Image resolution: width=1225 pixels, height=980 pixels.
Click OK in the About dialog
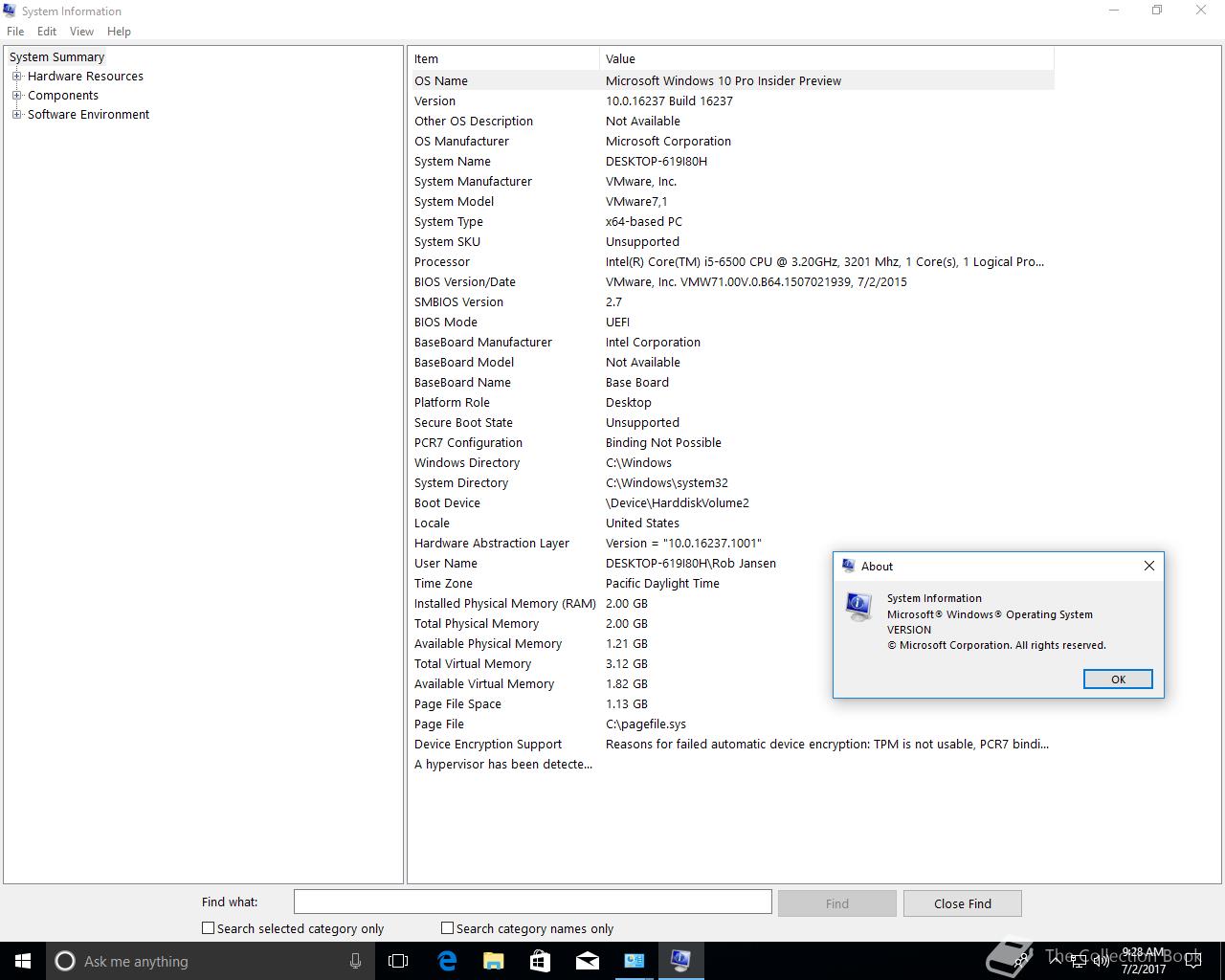click(1118, 679)
